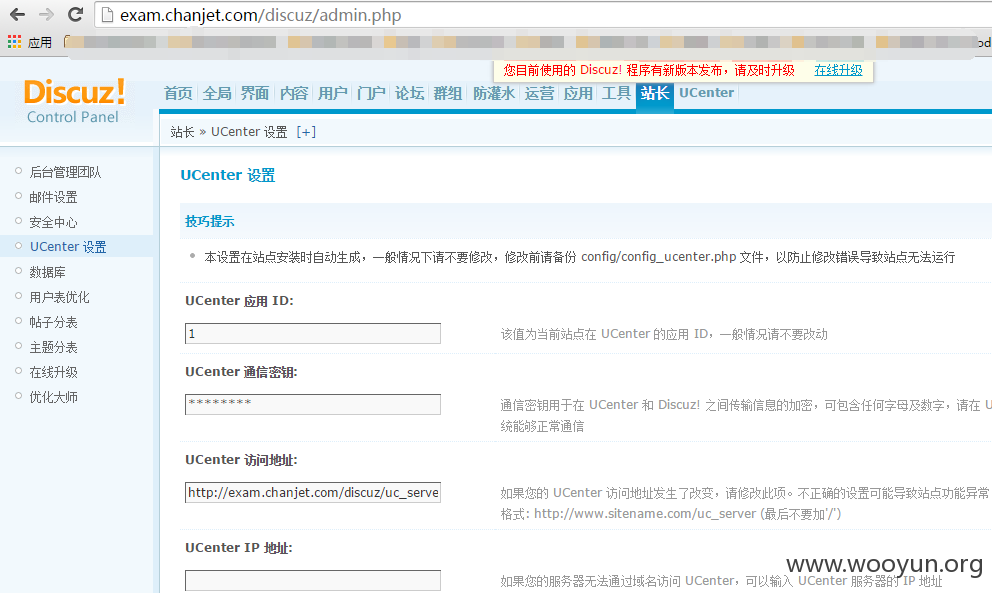The height and width of the screenshot is (593, 992).
Task: Open 在线升级 in the sidebar
Action: tap(53, 372)
